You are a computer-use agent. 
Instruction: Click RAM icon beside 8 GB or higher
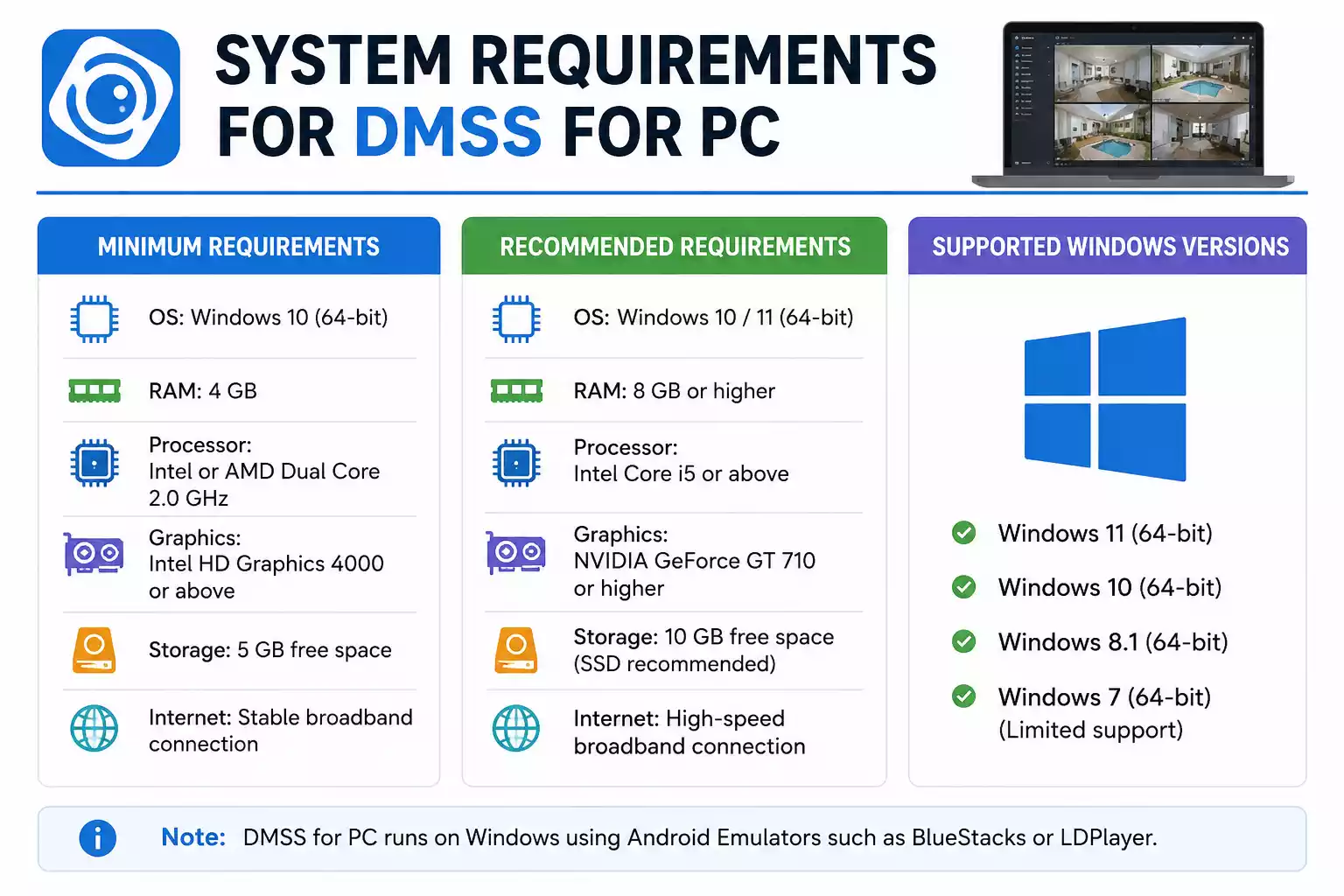tap(516, 390)
